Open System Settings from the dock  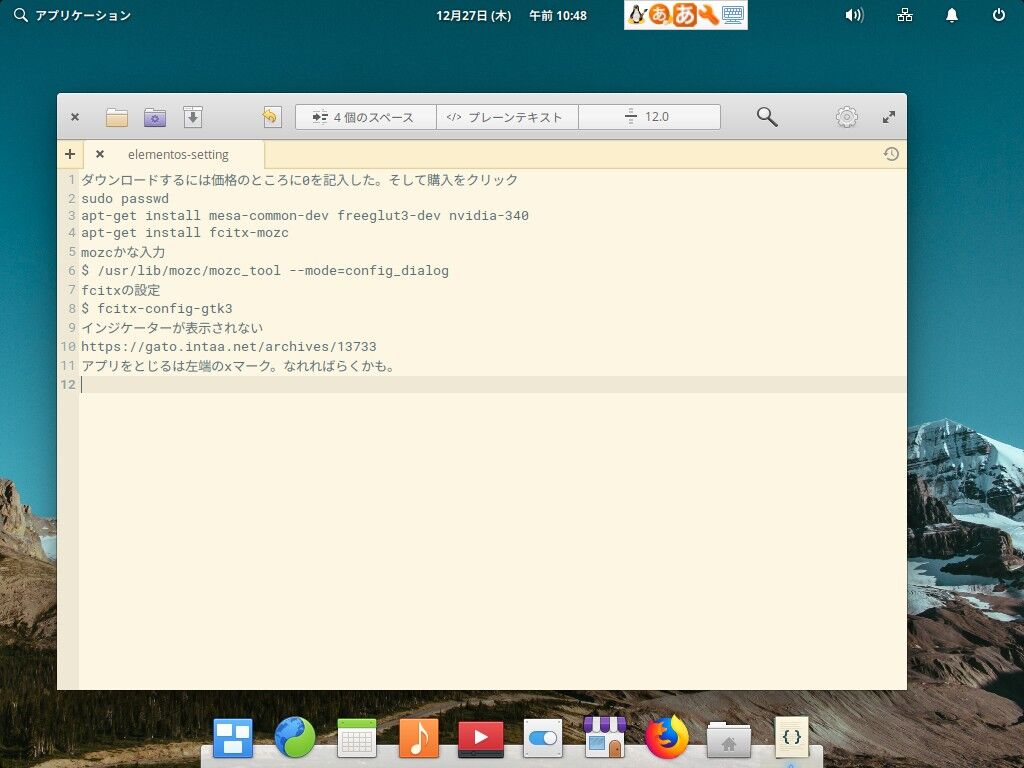[542, 738]
